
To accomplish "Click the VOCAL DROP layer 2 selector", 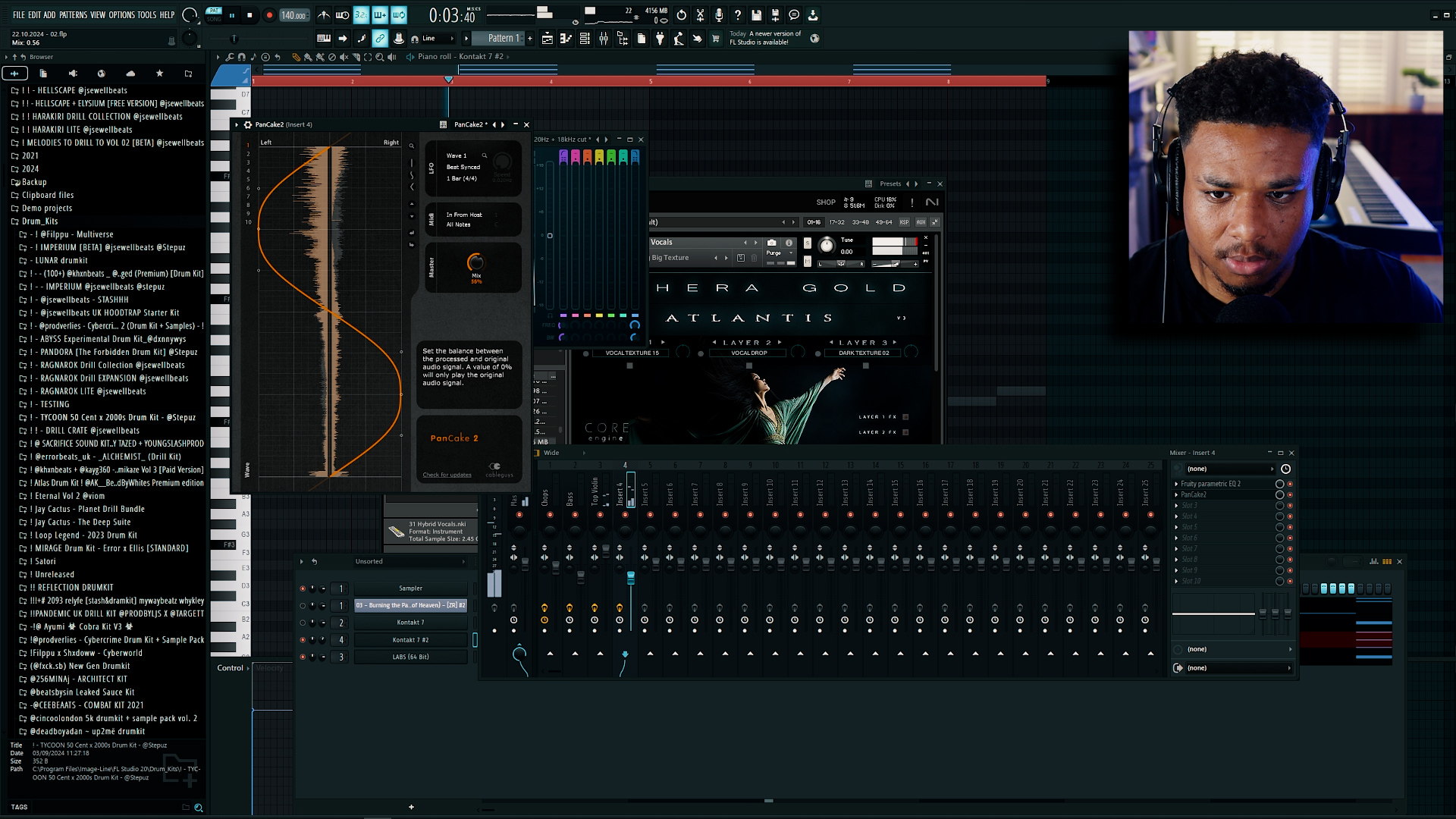I will tap(748, 353).
